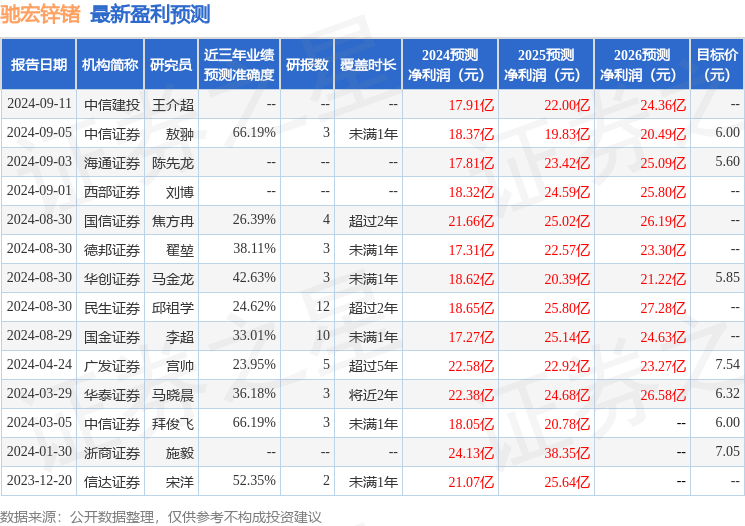745x526 pixels.
Task: Click the 机构简称 column header
Action: [110, 65]
